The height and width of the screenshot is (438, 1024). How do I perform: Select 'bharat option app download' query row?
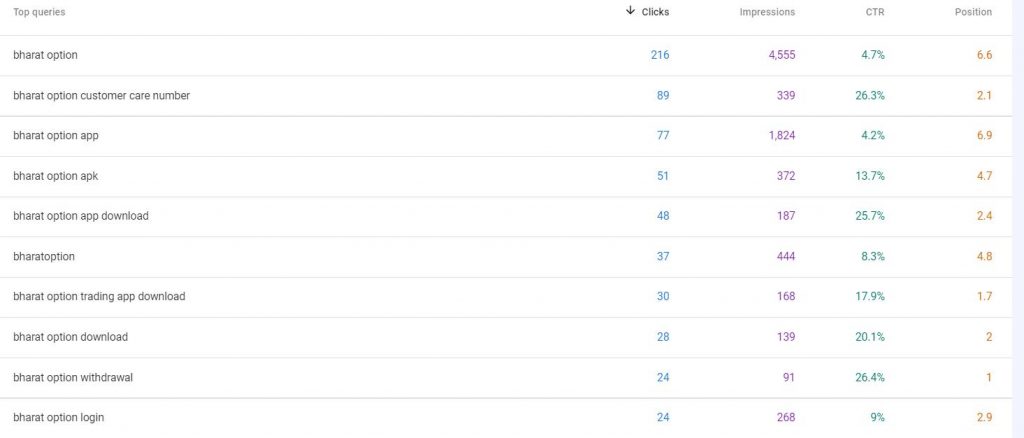pyautogui.click(x=506, y=217)
